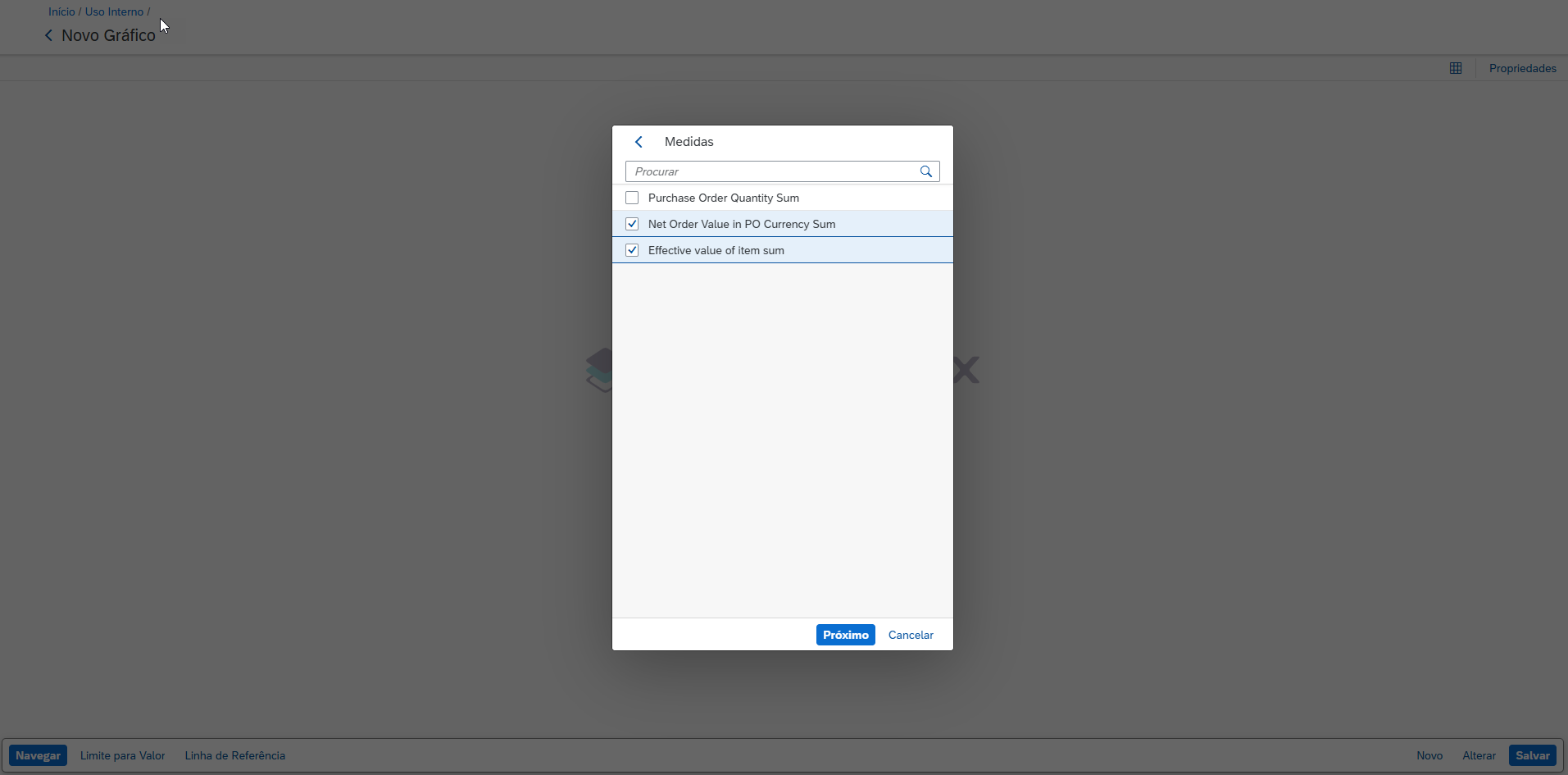The width and height of the screenshot is (1568, 775).
Task: Click the Novo button in footer
Action: point(1429,755)
